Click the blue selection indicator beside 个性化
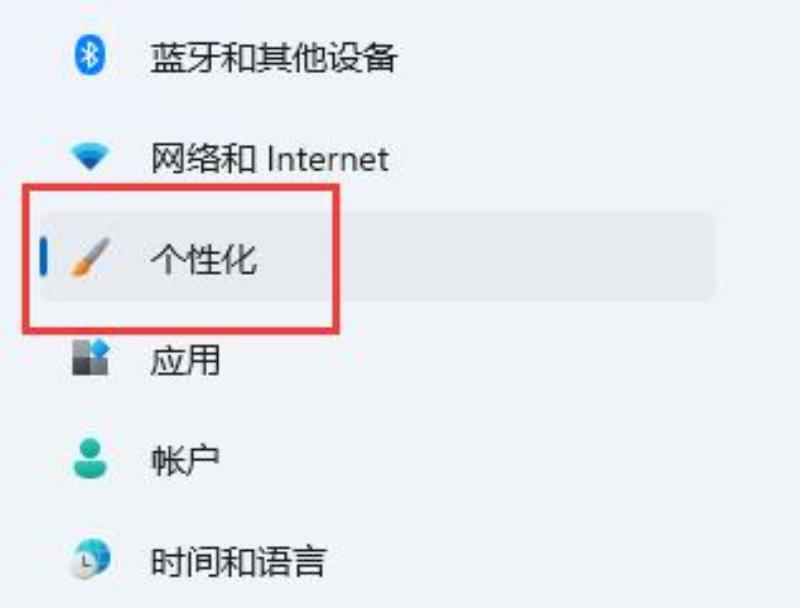This screenshot has width=800, height=608. click(x=44, y=257)
